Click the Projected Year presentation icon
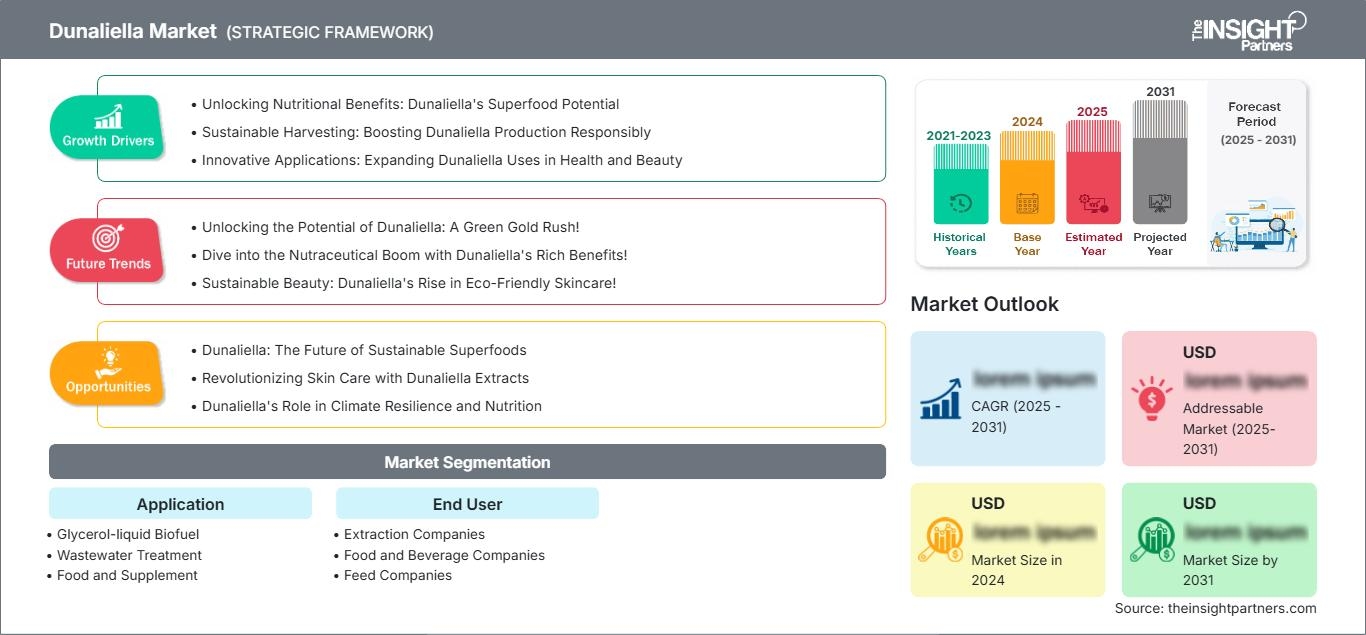 click(x=1160, y=204)
